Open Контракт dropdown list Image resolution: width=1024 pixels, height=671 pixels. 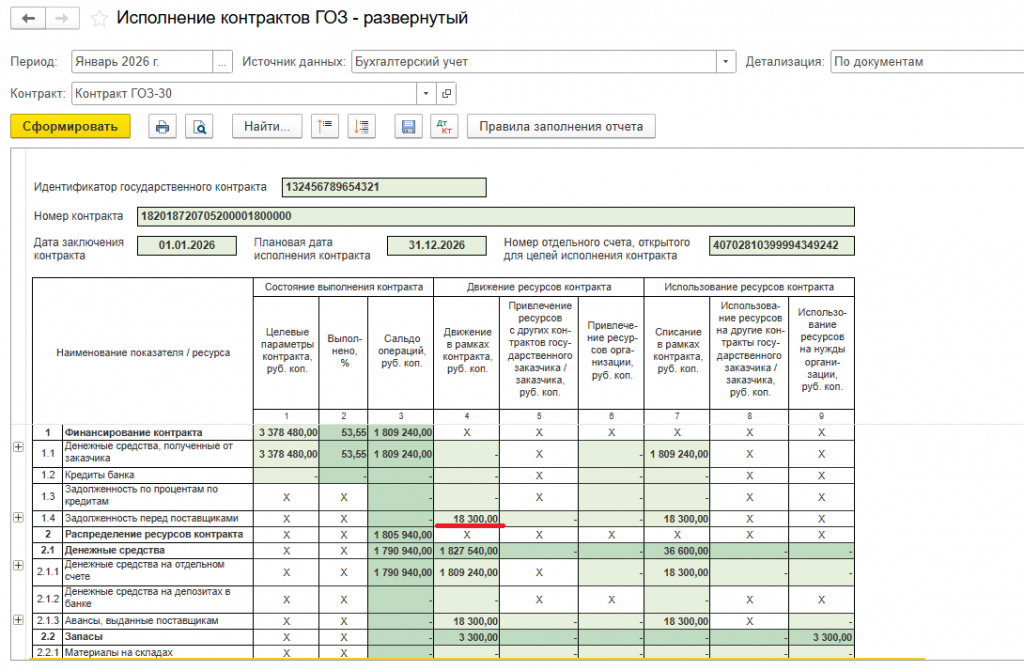tap(426, 93)
